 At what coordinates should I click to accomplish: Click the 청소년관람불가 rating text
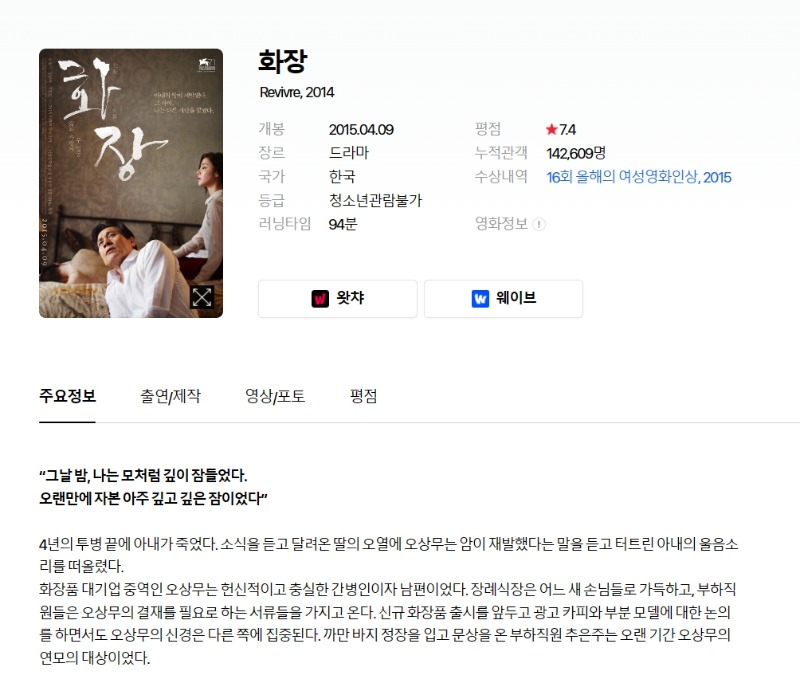[x=376, y=200]
